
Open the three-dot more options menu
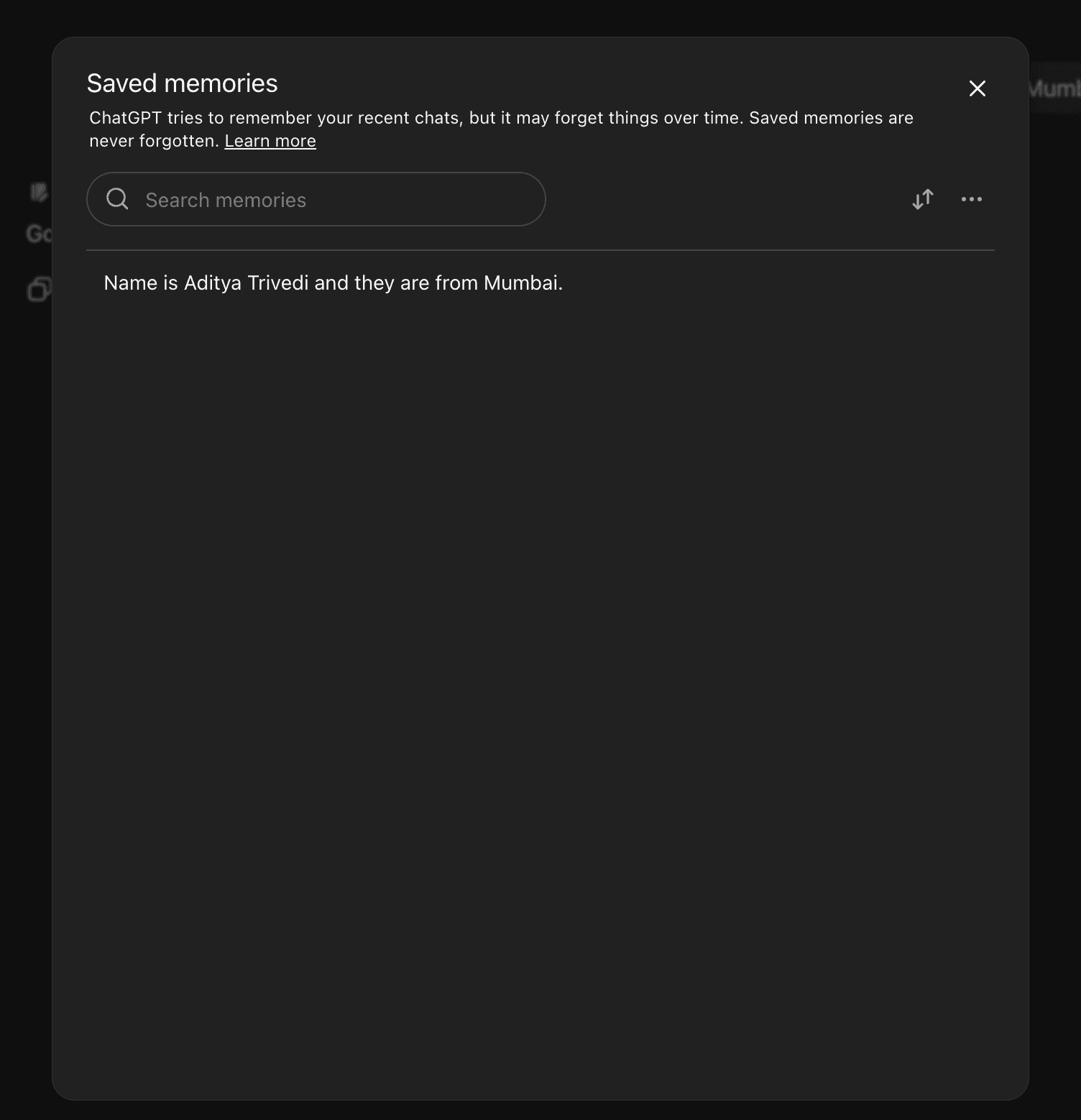[x=971, y=199]
